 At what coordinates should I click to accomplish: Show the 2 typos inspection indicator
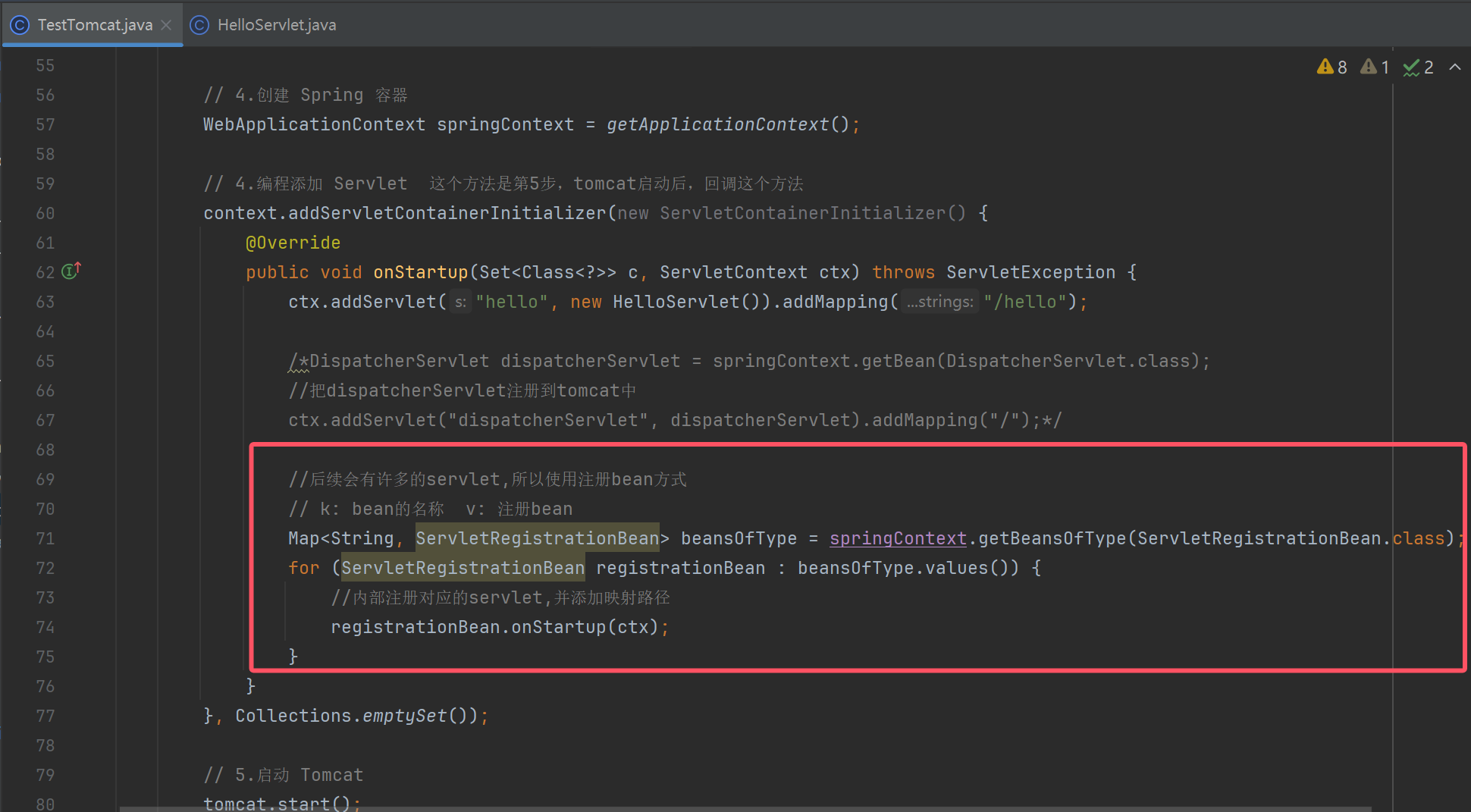click(1418, 67)
